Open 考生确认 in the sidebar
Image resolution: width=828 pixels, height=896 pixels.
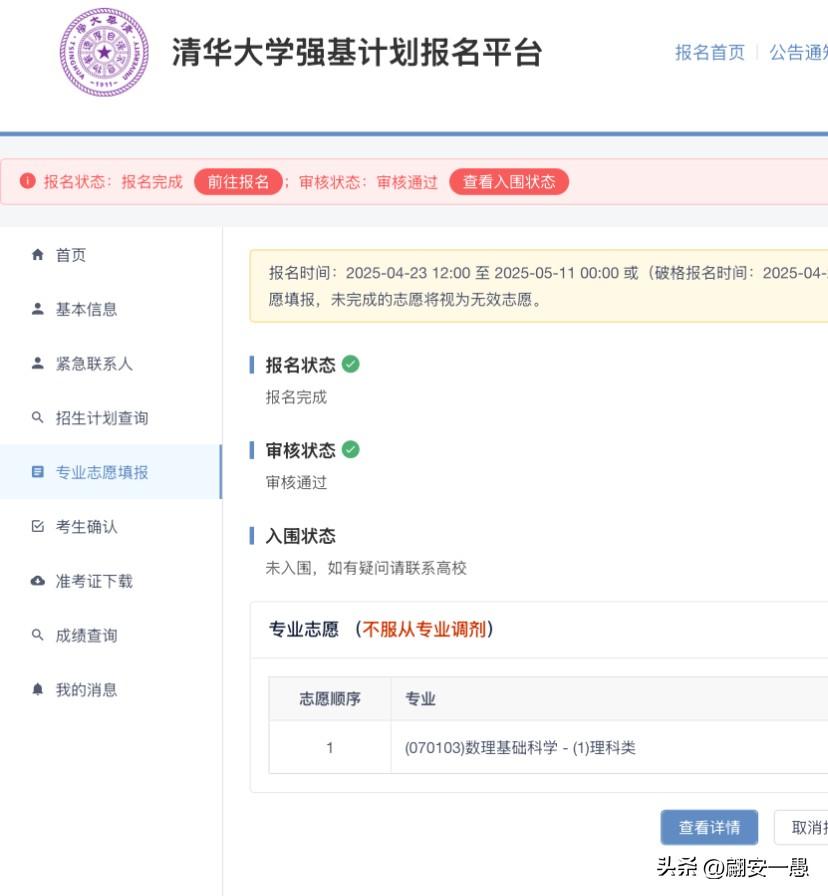click(111, 526)
